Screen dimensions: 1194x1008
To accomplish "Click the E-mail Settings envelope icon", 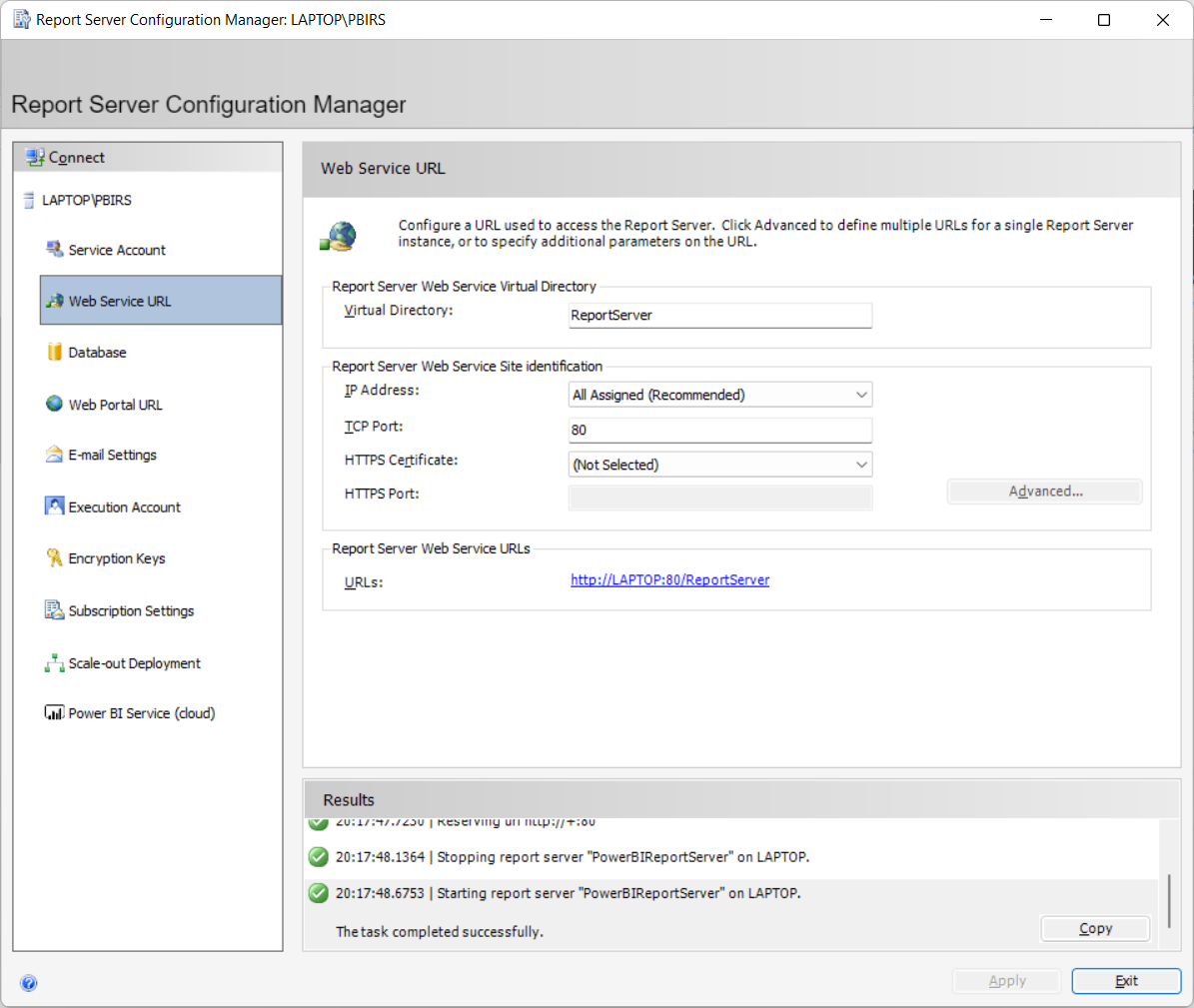I will click(x=54, y=455).
